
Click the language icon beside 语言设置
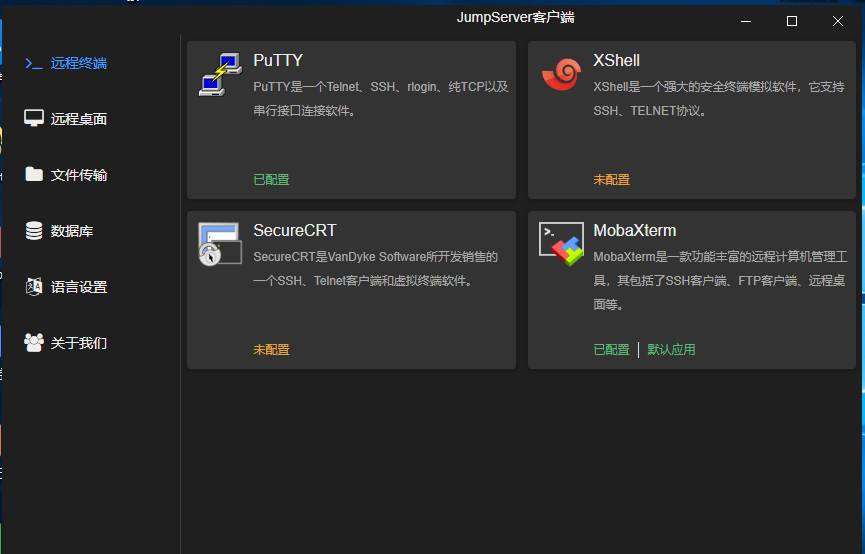click(x=34, y=287)
